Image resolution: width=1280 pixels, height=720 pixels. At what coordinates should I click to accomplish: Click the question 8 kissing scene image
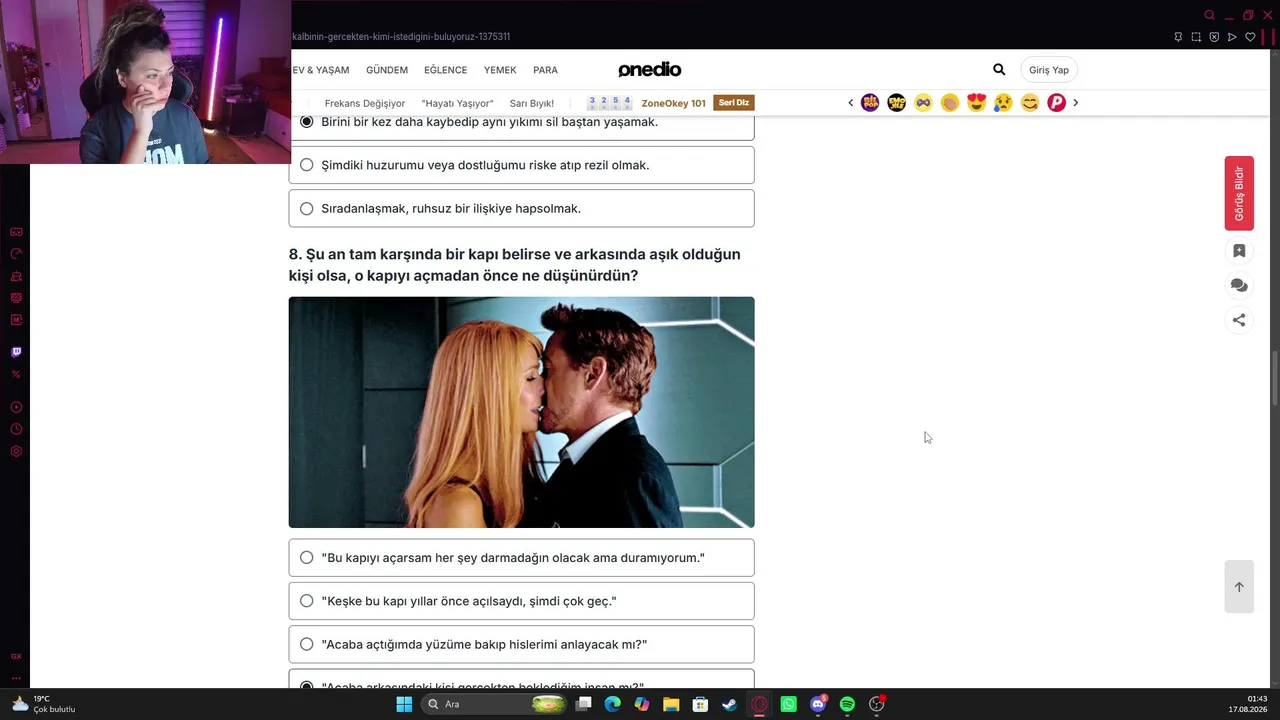521,412
